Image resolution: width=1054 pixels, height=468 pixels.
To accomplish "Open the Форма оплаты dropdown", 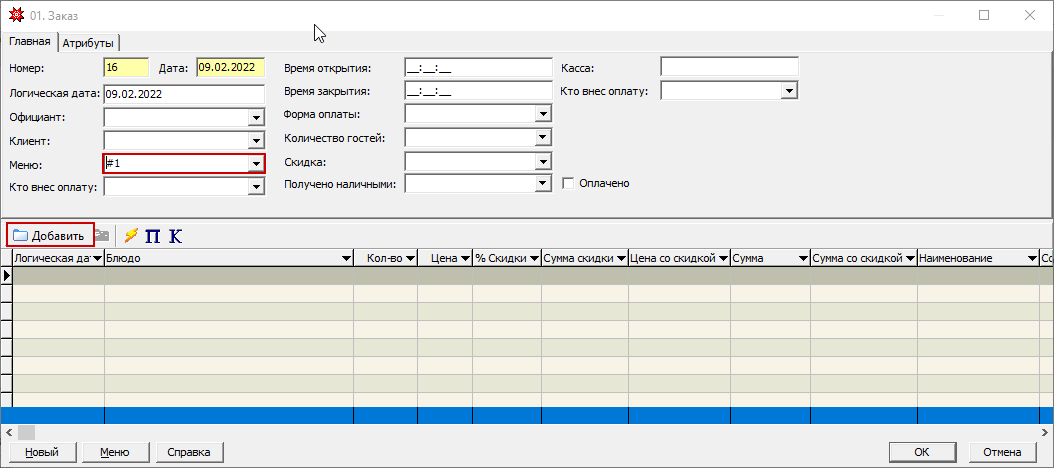I will pyautogui.click(x=543, y=114).
